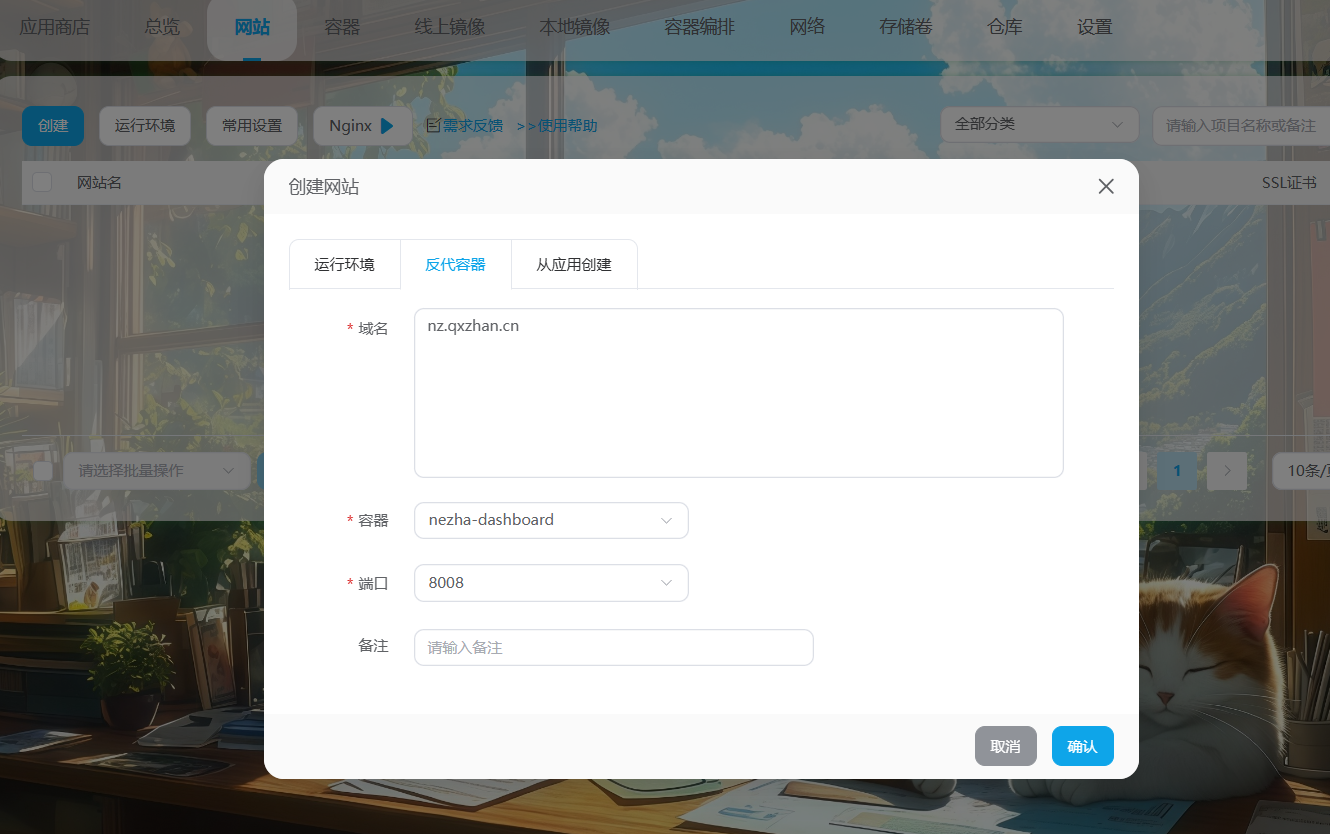Close the 创建网站 dialog with X
Viewport: 1330px width, 834px height.
click(1105, 187)
